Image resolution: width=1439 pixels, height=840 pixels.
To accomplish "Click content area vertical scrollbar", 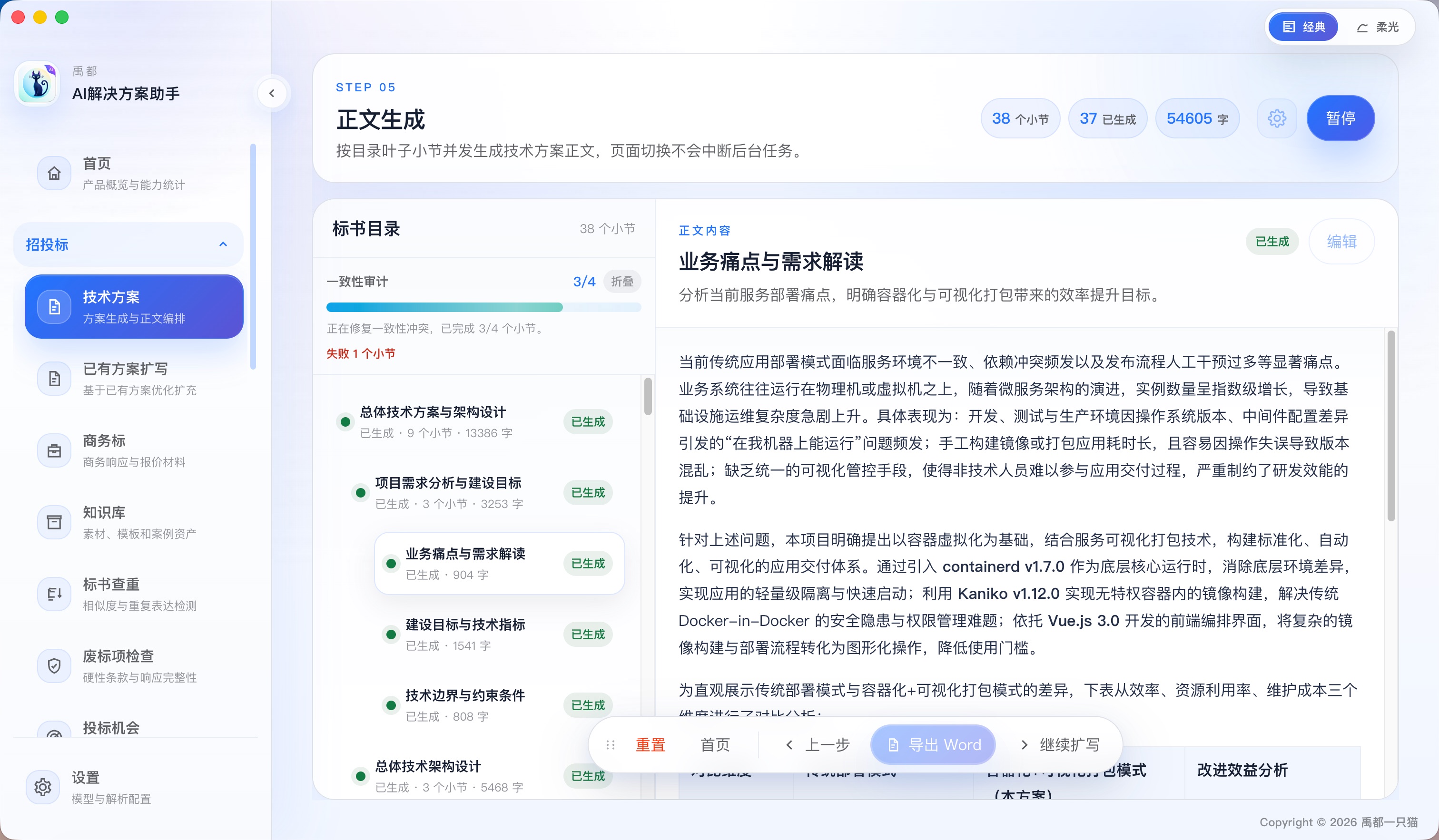I will [x=1391, y=426].
